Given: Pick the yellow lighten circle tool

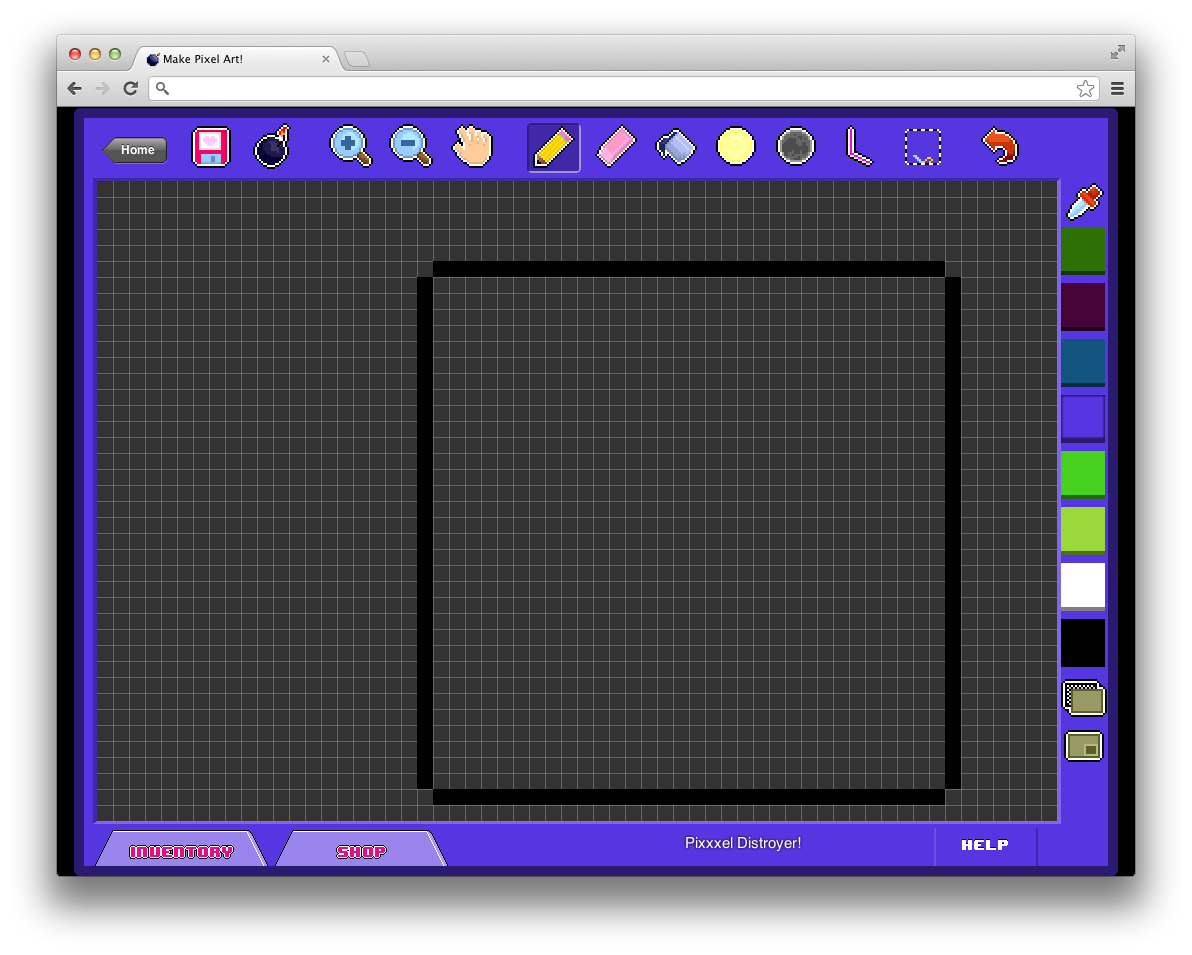Looking at the screenshot, I should point(736,146).
